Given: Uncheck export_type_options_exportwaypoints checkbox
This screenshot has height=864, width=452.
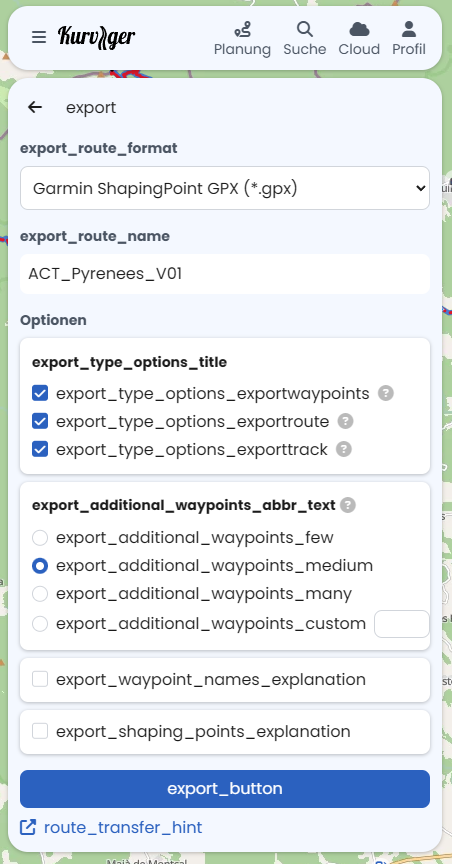Looking at the screenshot, I should coord(40,393).
